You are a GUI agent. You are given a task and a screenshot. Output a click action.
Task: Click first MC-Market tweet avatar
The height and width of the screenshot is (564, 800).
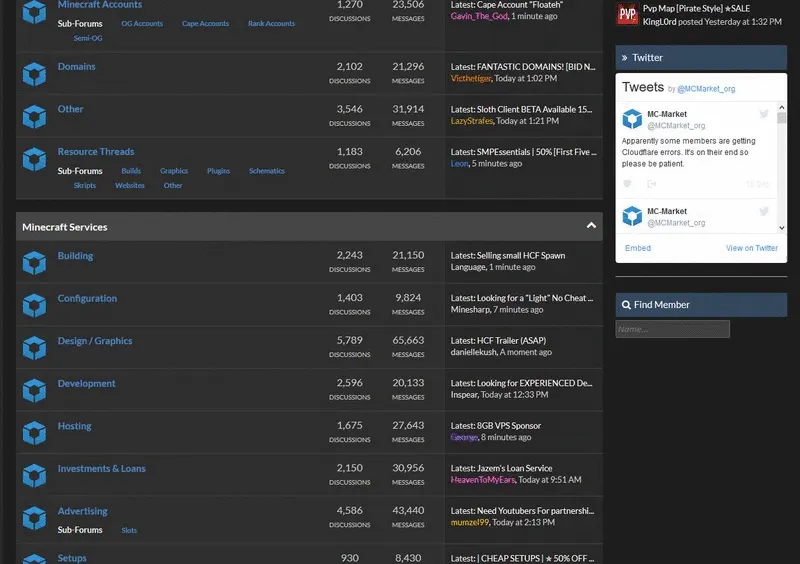pyautogui.click(x=632, y=119)
